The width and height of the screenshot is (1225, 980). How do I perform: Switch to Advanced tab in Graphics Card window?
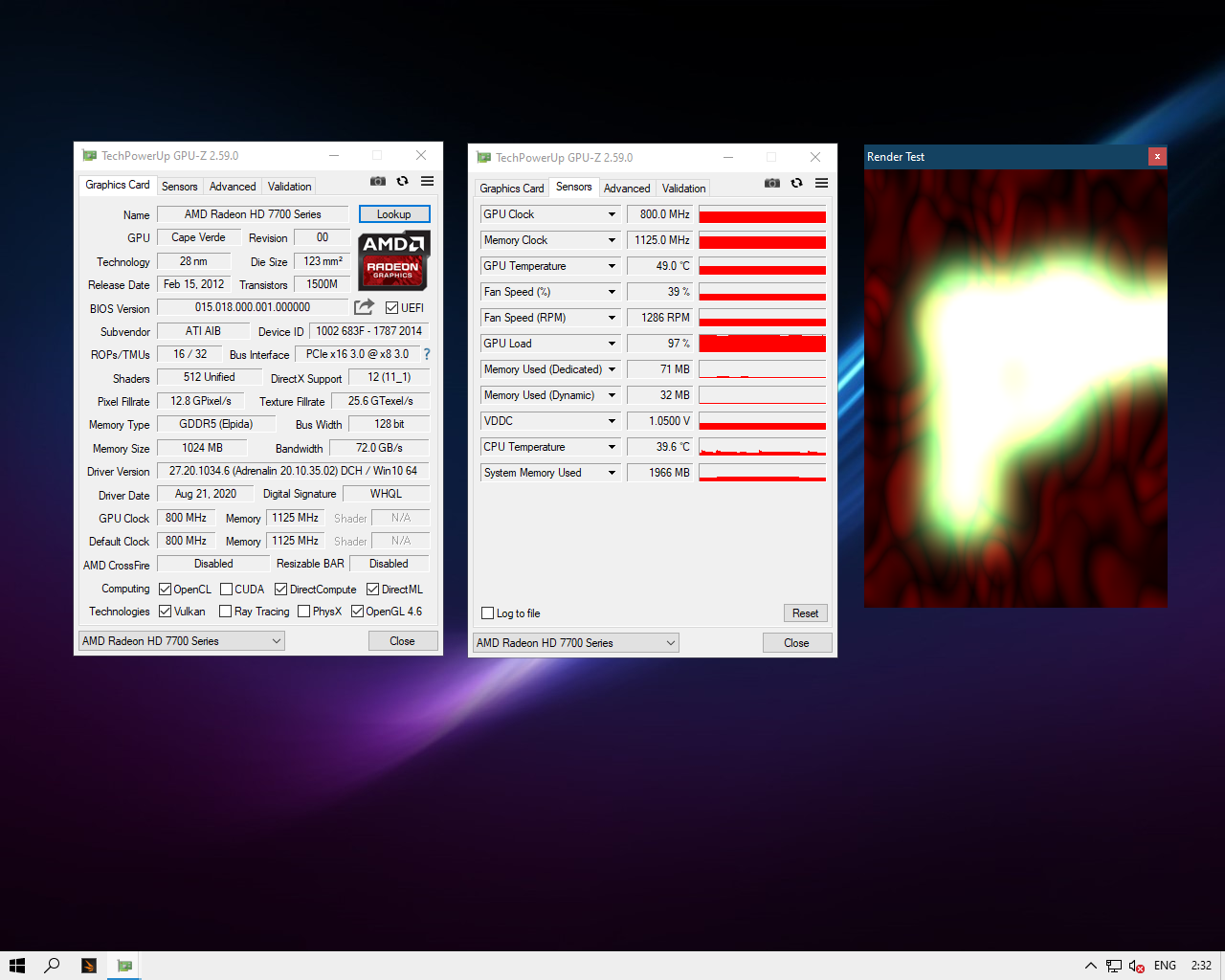click(233, 187)
